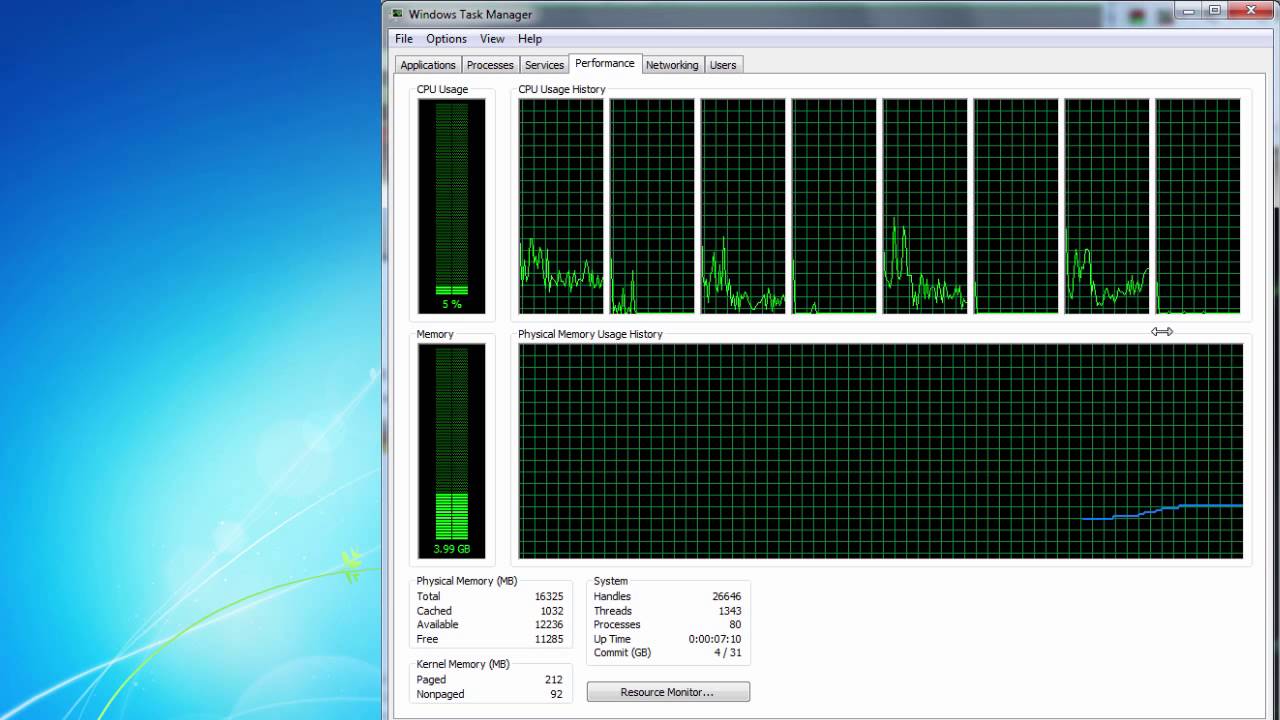
Task: Click the last CPU core usage history graph
Action: (1197, 205)
